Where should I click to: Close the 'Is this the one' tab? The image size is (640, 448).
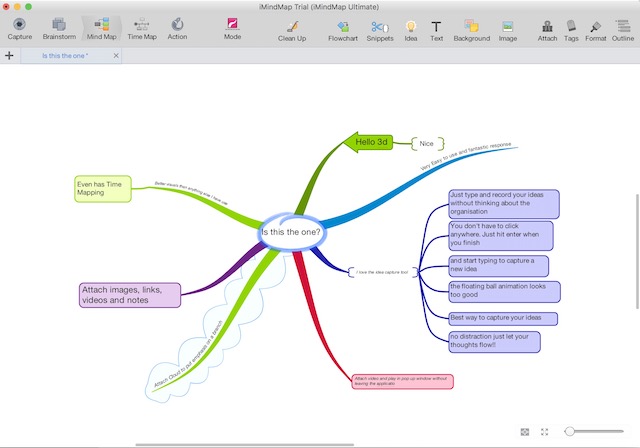click(116, 56)
